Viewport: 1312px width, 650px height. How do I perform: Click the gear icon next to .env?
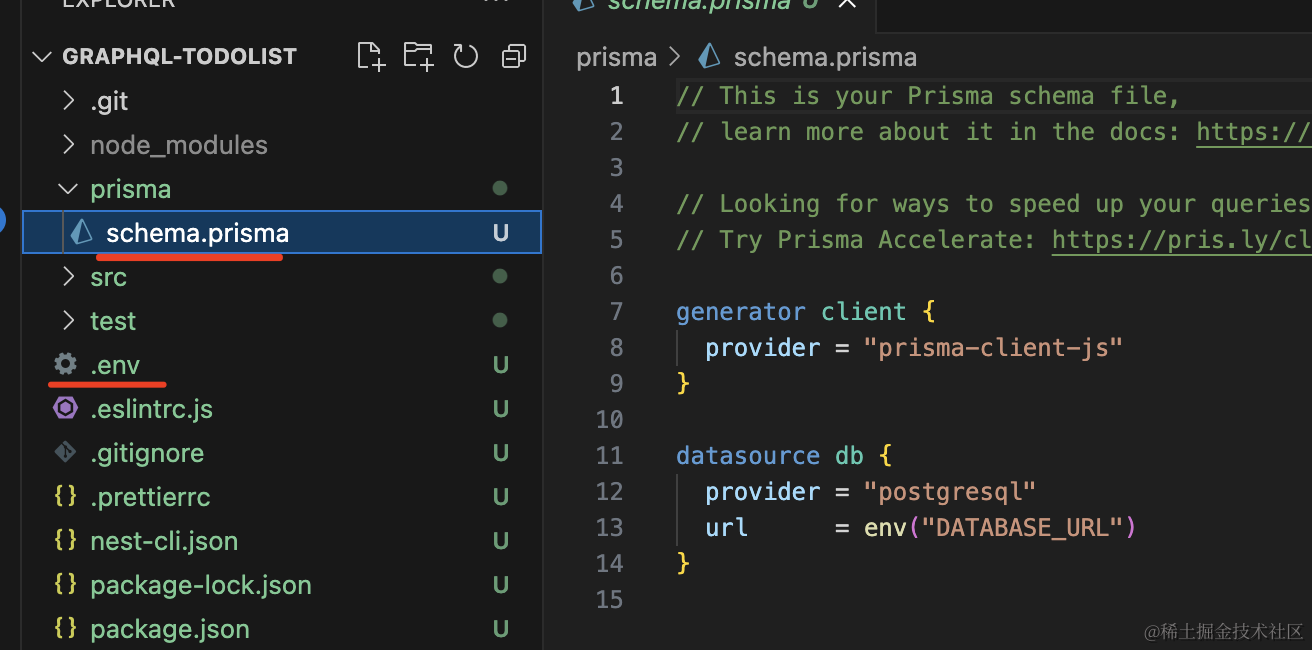click(x=65, y=365)
